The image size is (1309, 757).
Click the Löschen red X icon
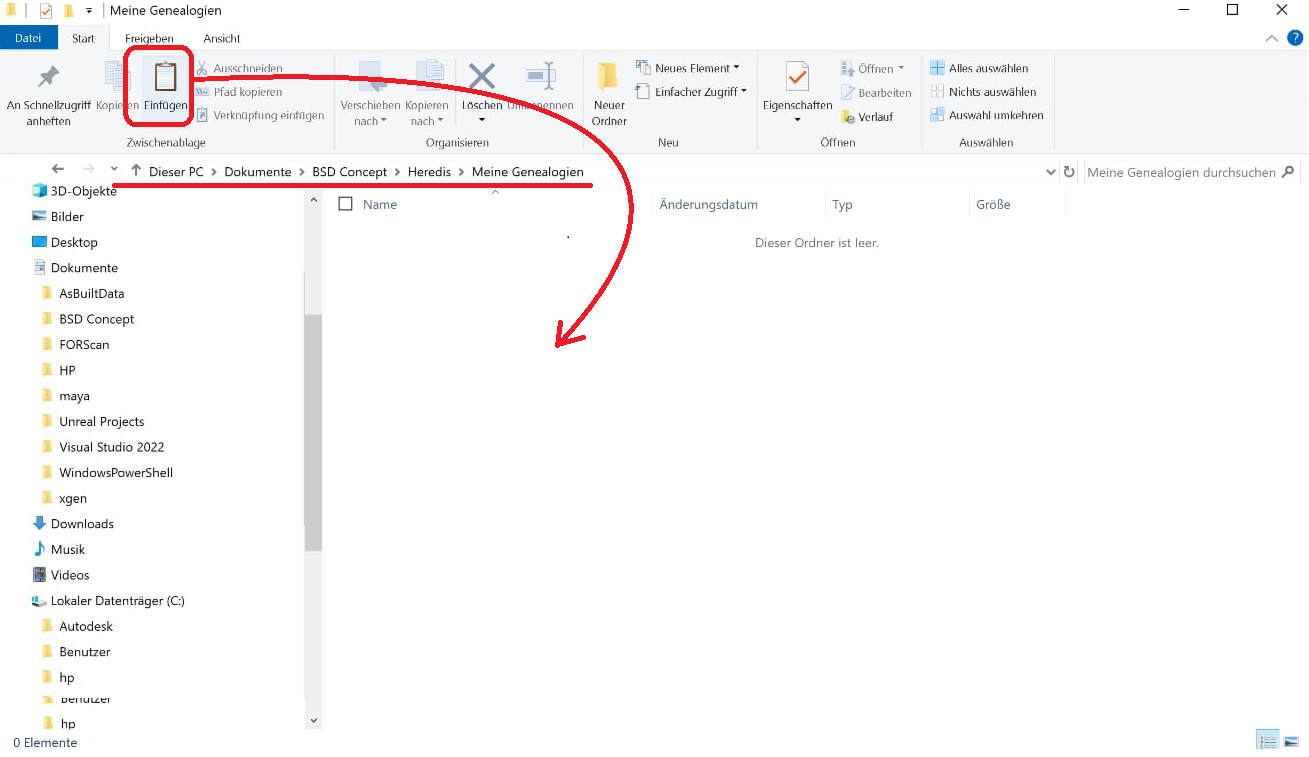(x=482, y=77)
